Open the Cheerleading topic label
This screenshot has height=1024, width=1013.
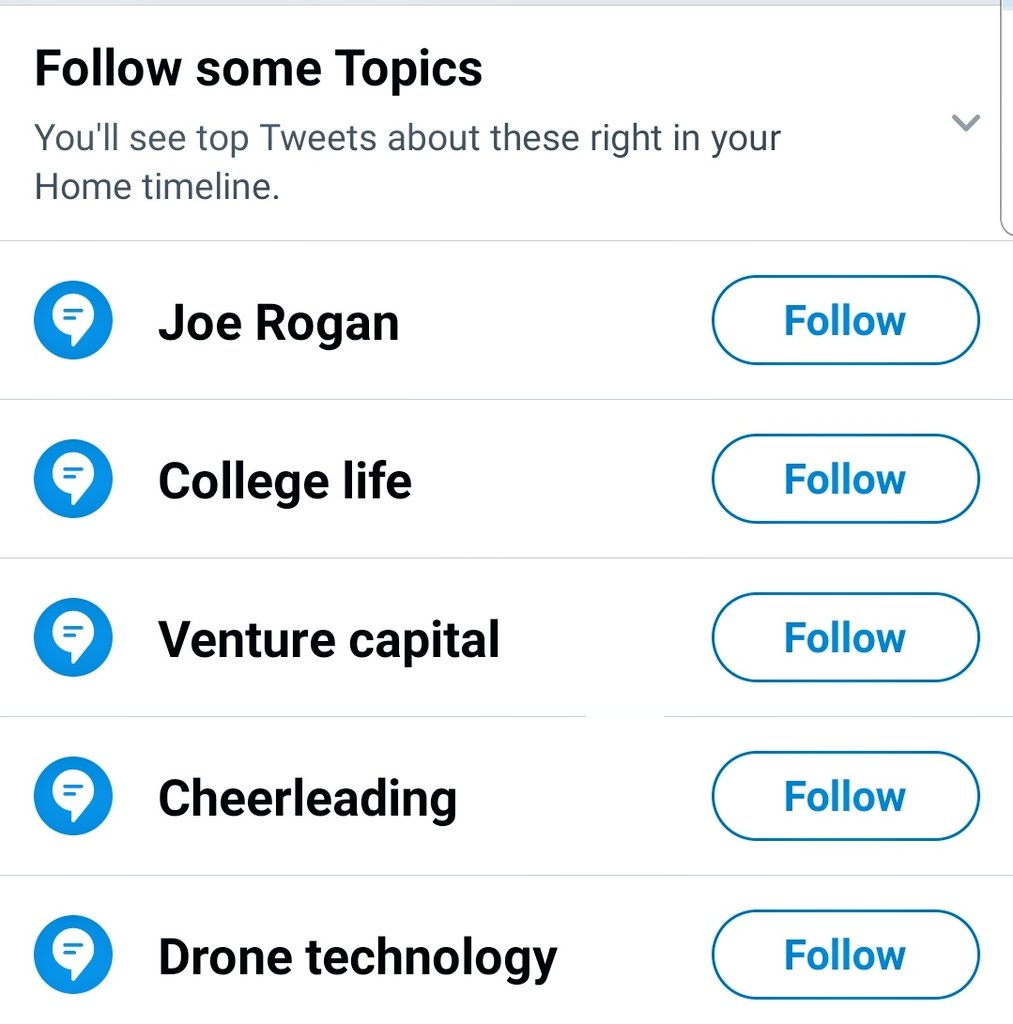pos(307,798)
